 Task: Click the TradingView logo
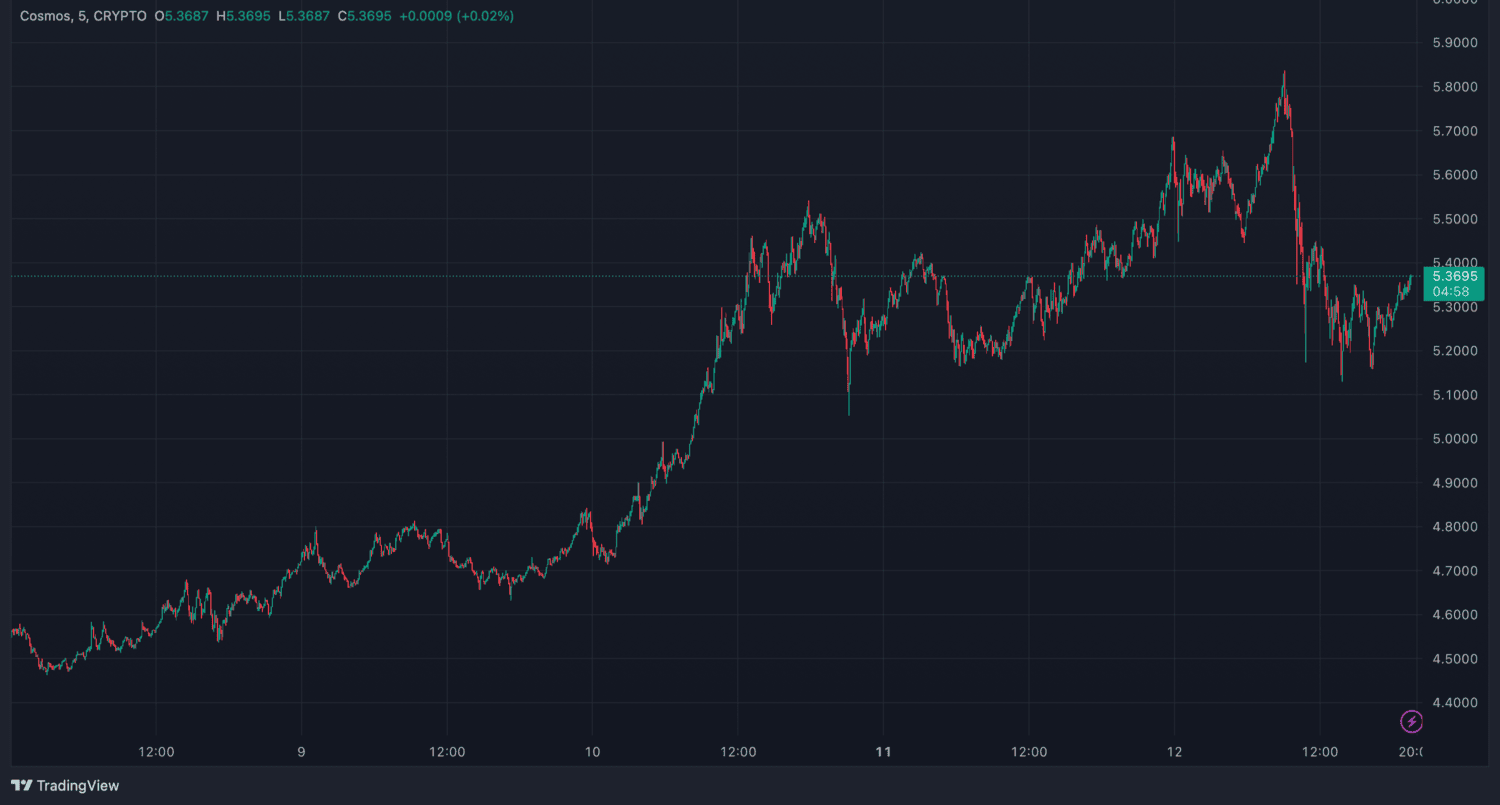[x=65, y=786]
